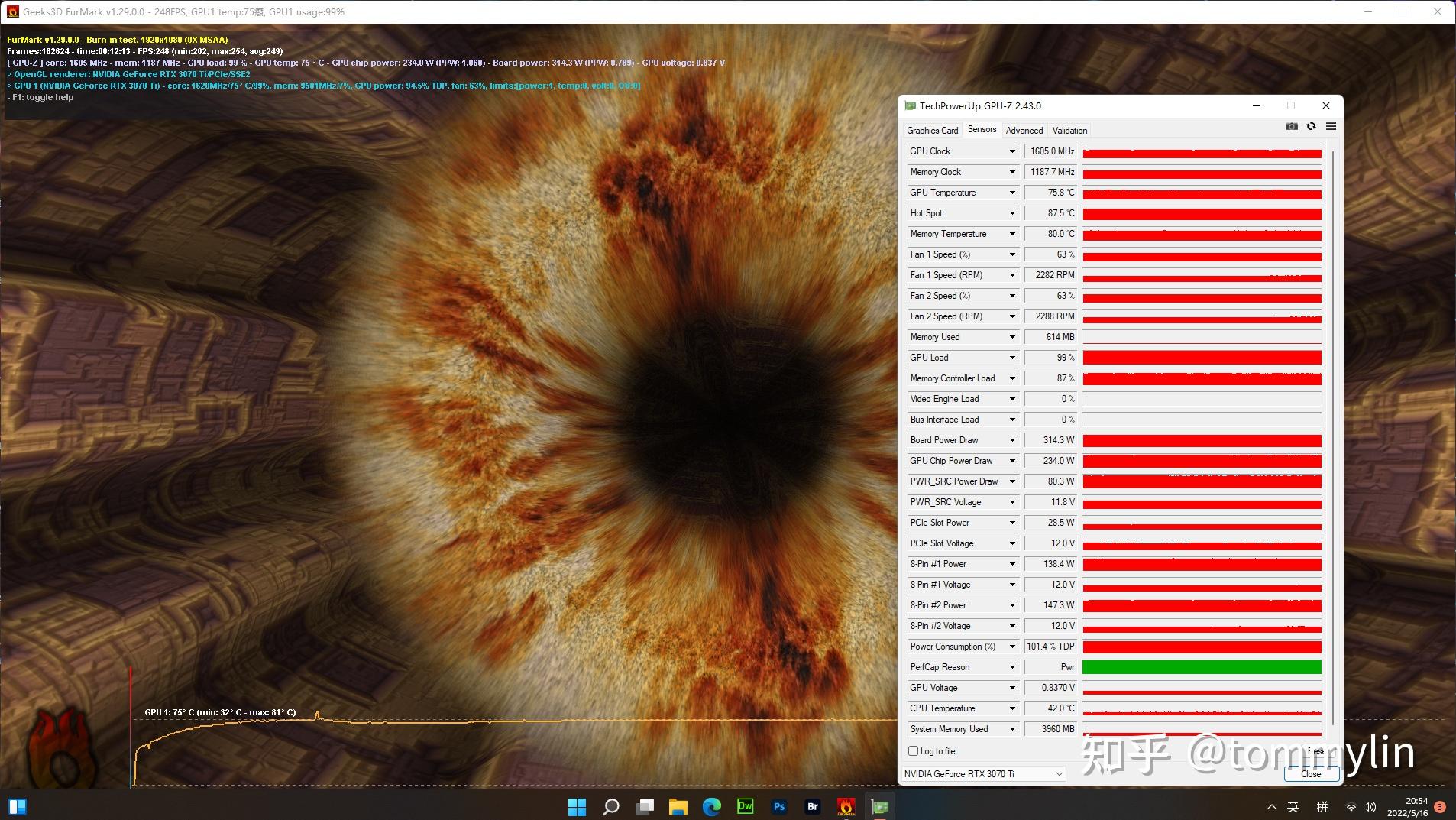Image resolution: width=1456 pixels, height=820 pixels.
Task: Click the Memory Used graph area
Action: [x=1202, y=337]
